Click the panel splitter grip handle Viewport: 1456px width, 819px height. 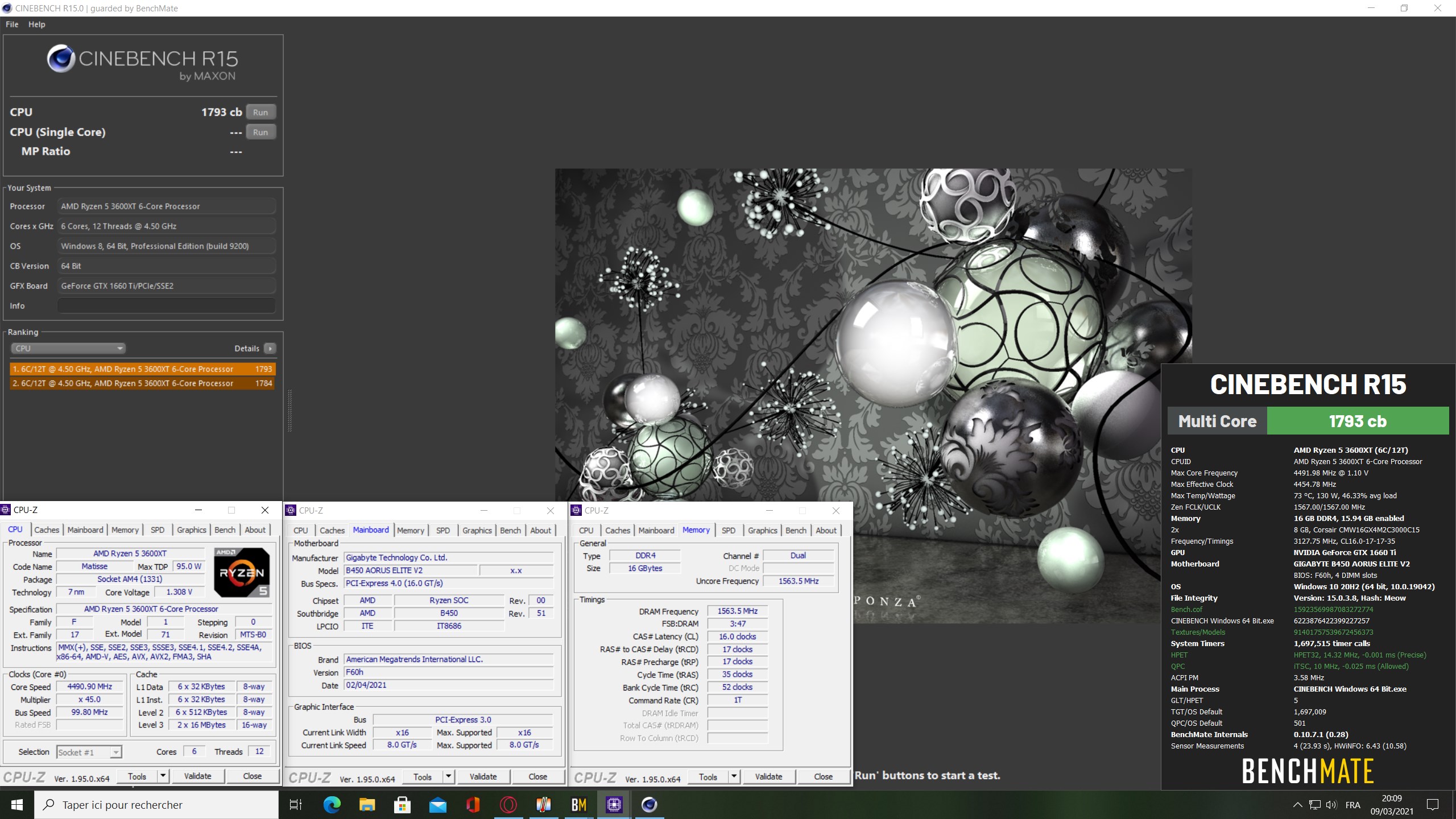[289, 411]
